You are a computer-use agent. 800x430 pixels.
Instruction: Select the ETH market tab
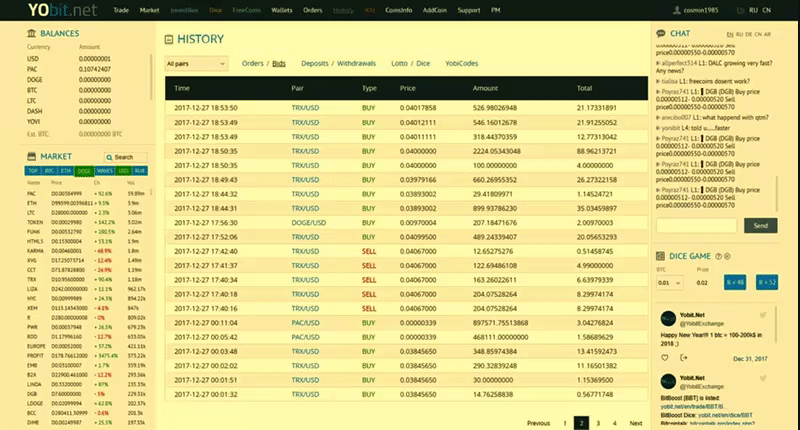pos(66,171)
